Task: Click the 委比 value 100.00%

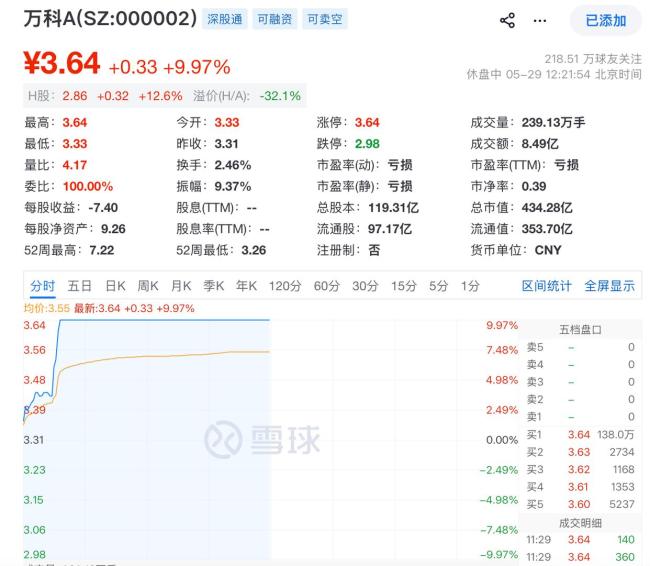Action: click(88, 187)
